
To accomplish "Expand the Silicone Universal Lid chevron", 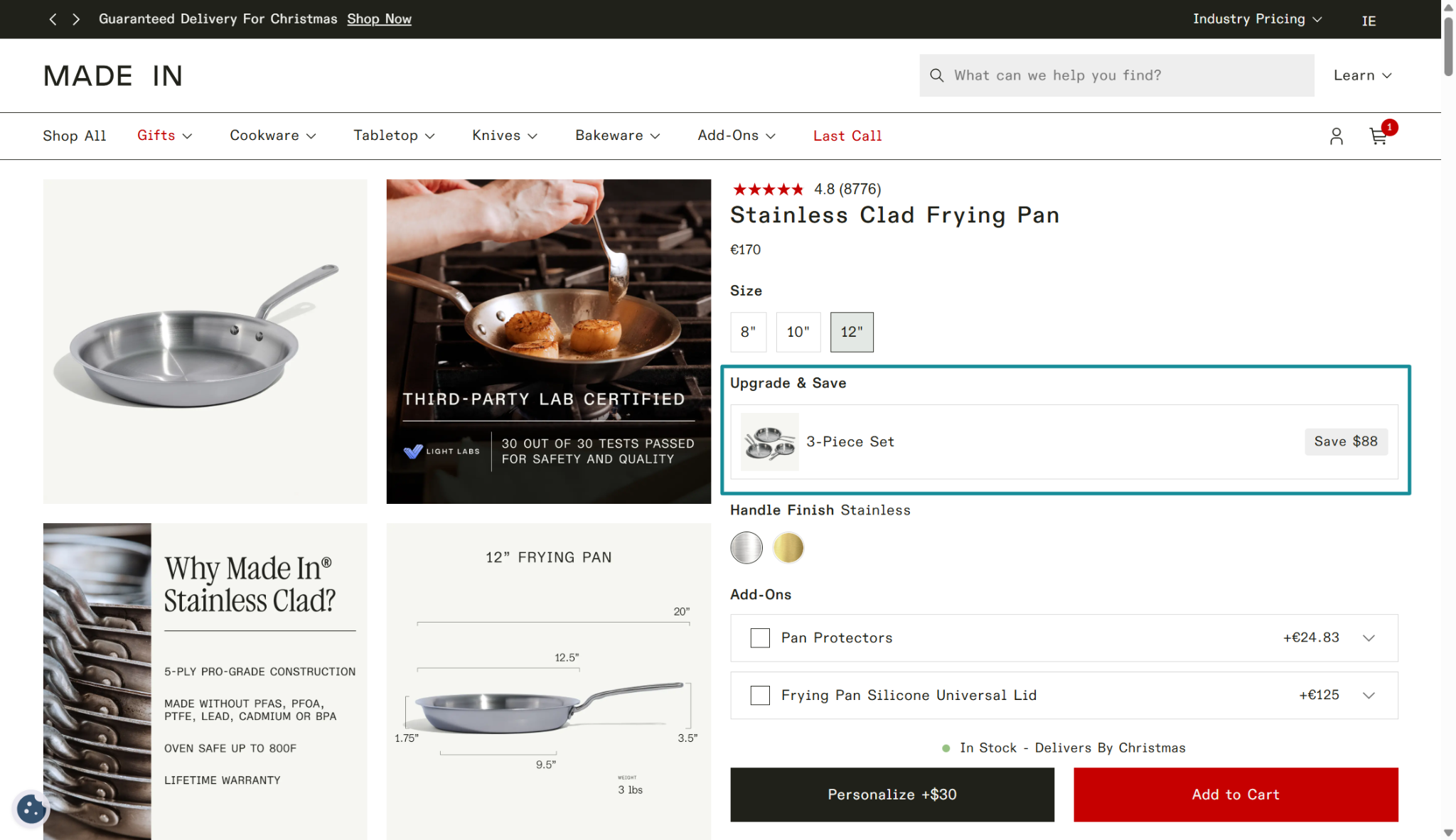I will click(1369, 695).
